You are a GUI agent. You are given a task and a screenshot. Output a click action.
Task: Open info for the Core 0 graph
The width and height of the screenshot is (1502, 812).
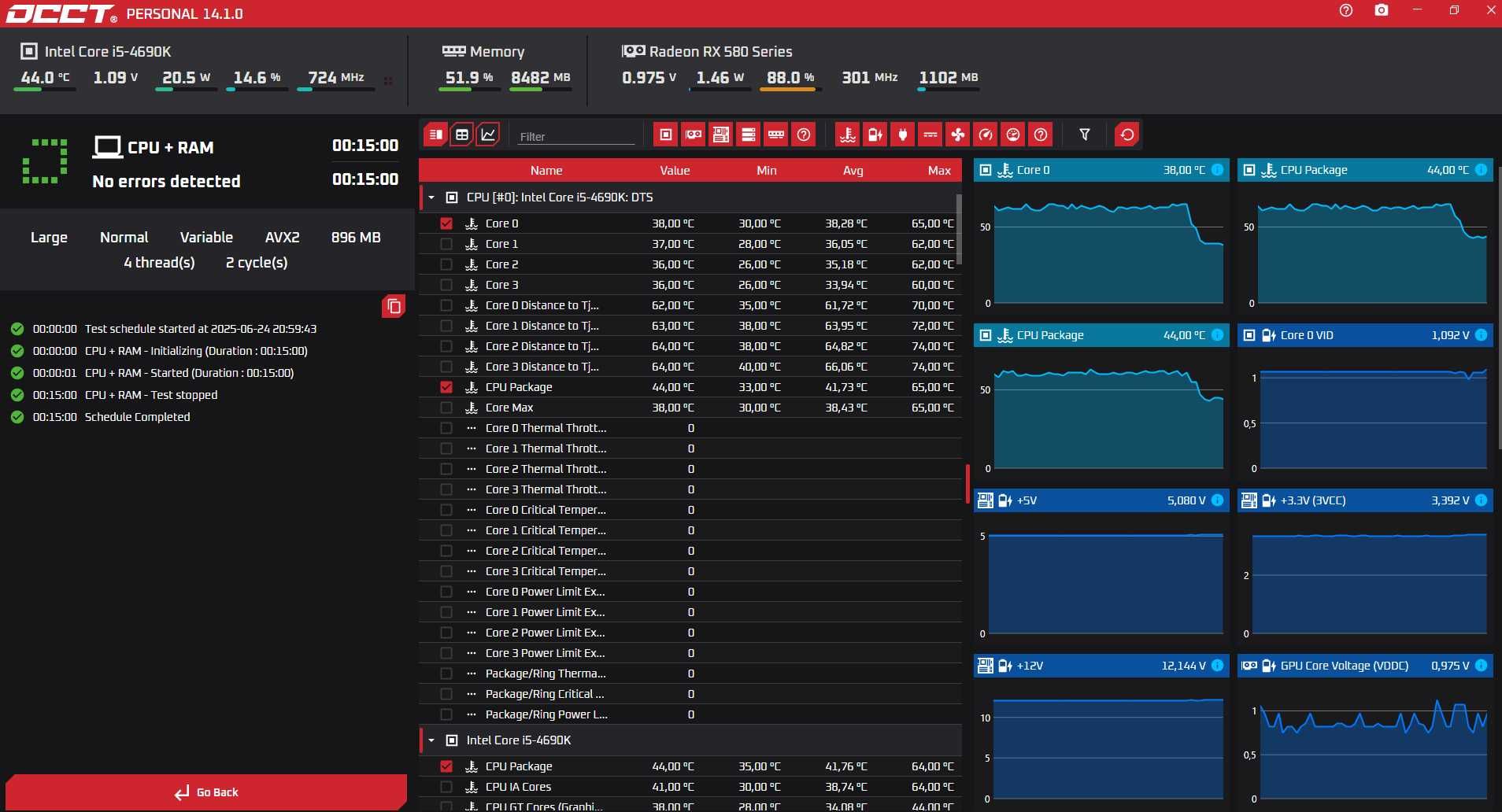click(1218, 170)
